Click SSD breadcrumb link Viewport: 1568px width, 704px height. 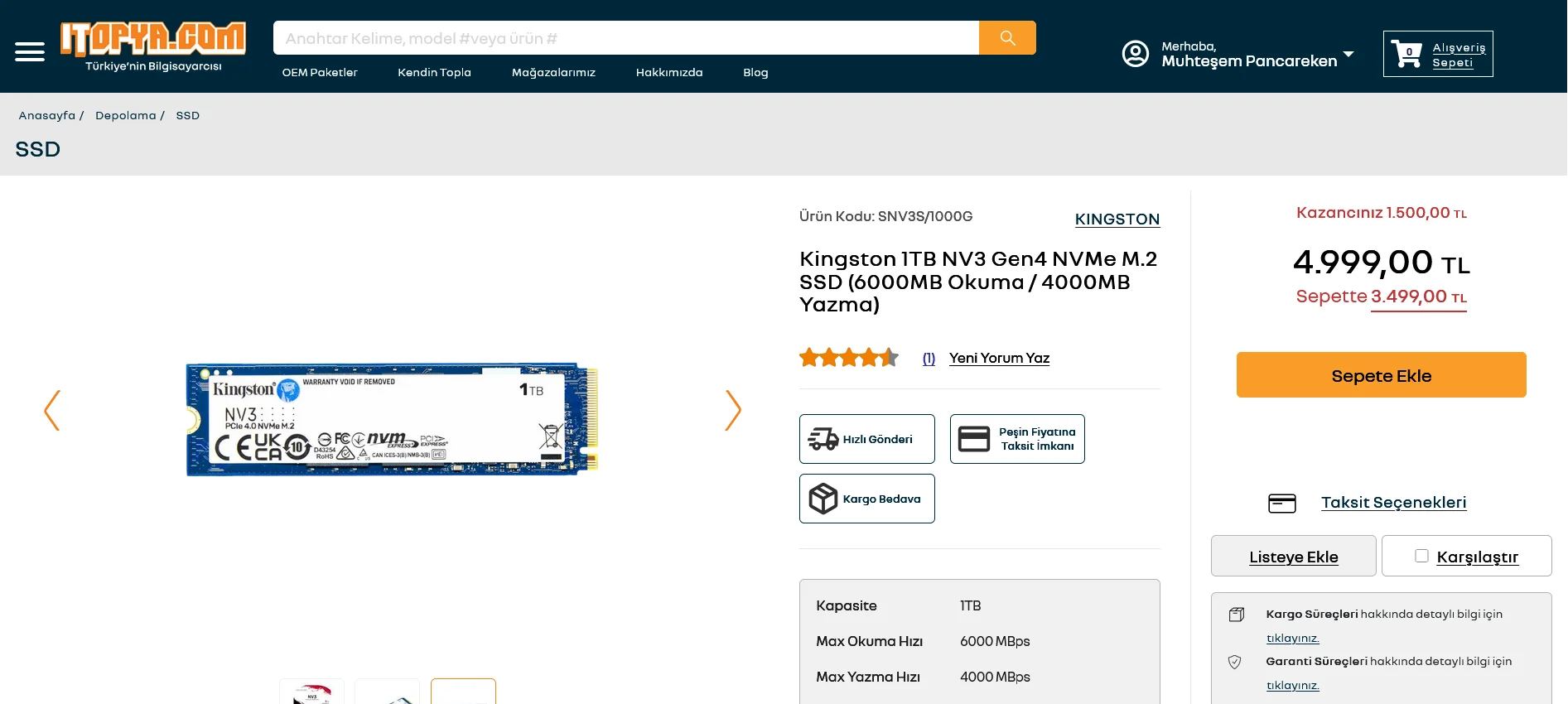[188, 116]
